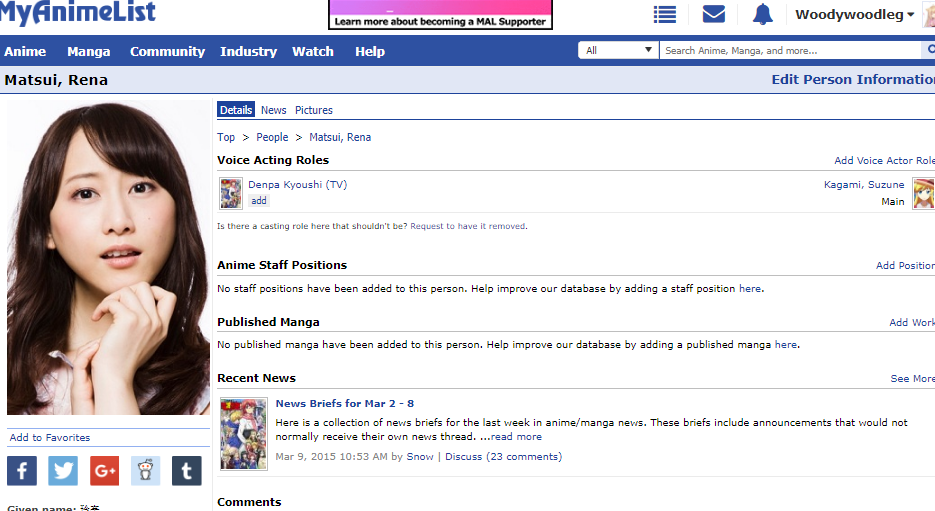Expand the Woodywoodleg user menu
Image resolution: width=935 pixels, height=511 pixels.
pos(854,14)
